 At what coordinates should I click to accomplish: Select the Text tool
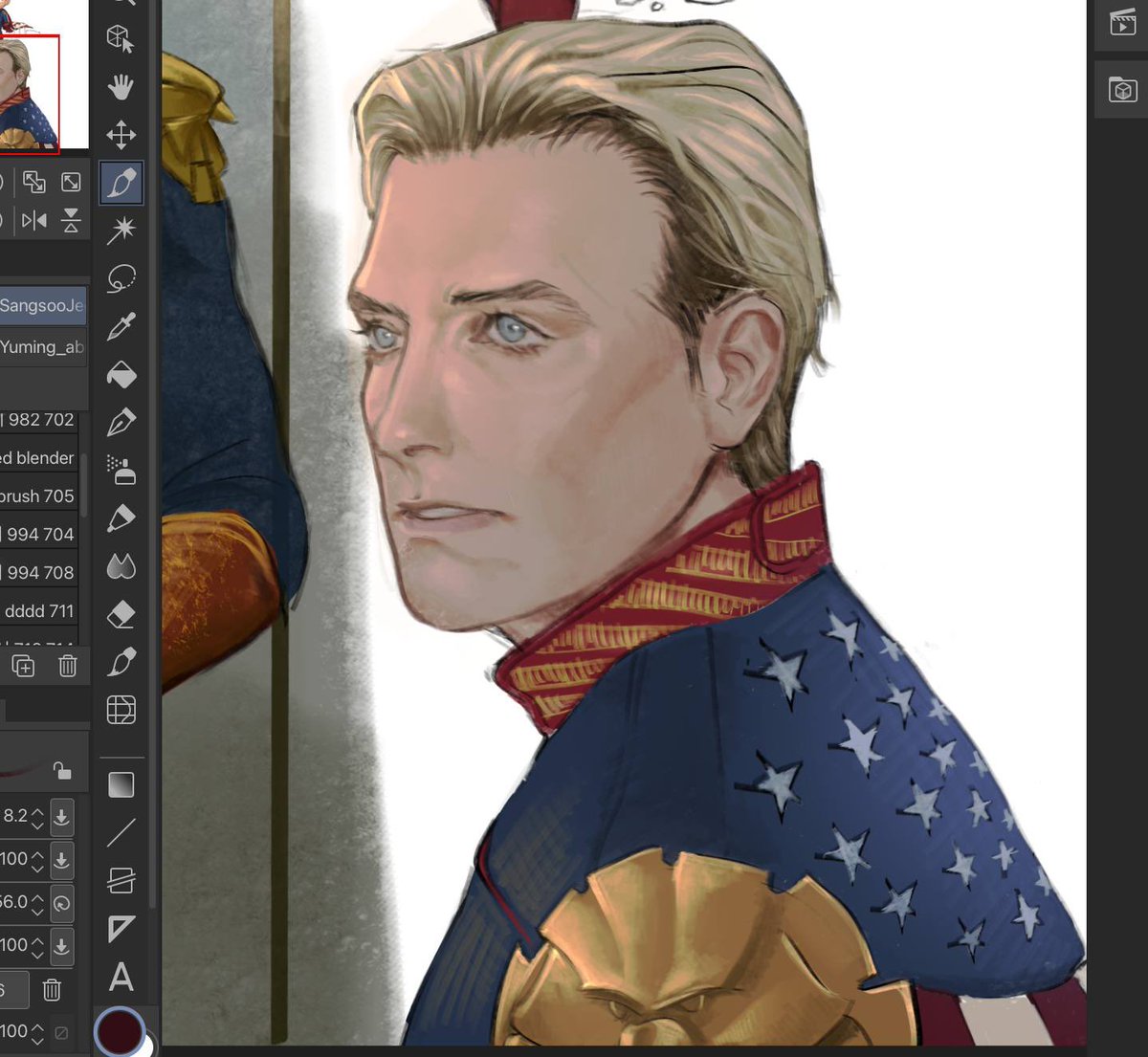(x=121, y=977)
